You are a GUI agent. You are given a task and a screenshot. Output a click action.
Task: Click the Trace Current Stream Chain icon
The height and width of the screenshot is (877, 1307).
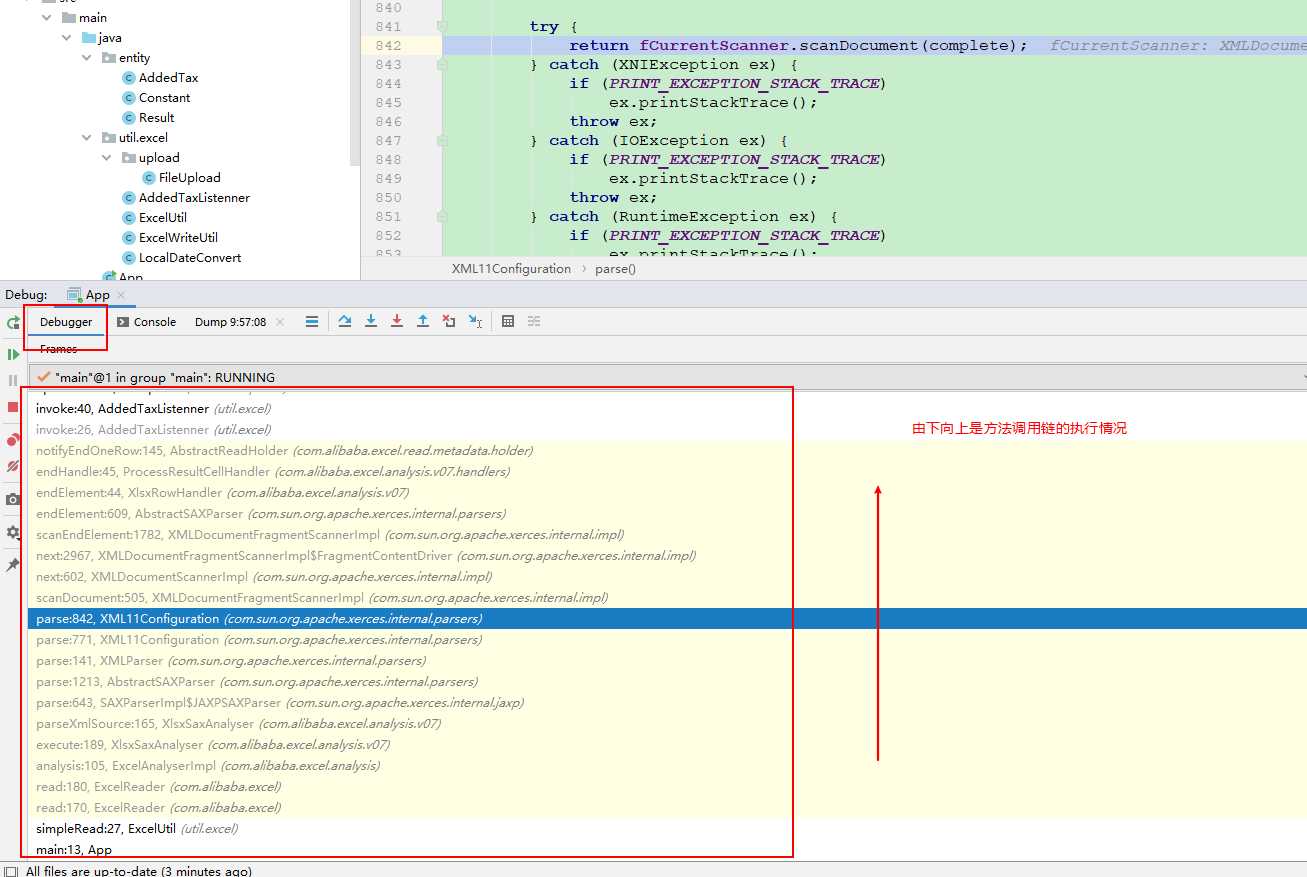click(x=534, y=321)
